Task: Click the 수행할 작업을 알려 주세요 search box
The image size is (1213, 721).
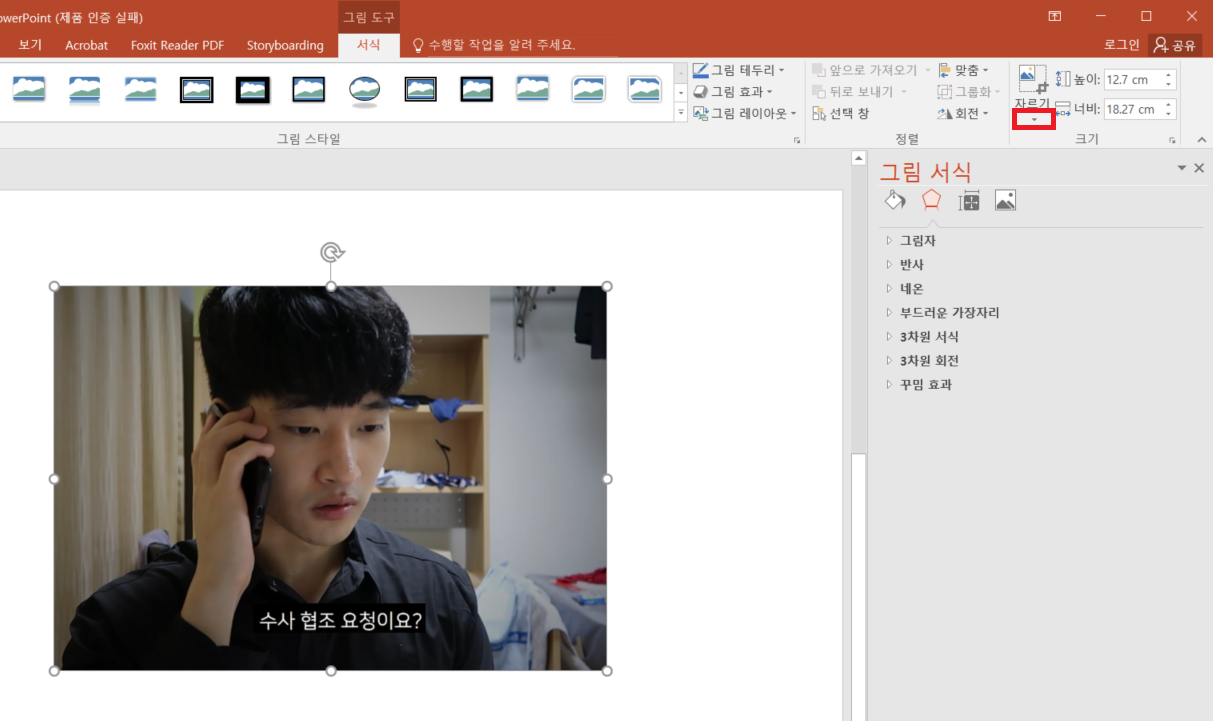Action: point(494,45)
